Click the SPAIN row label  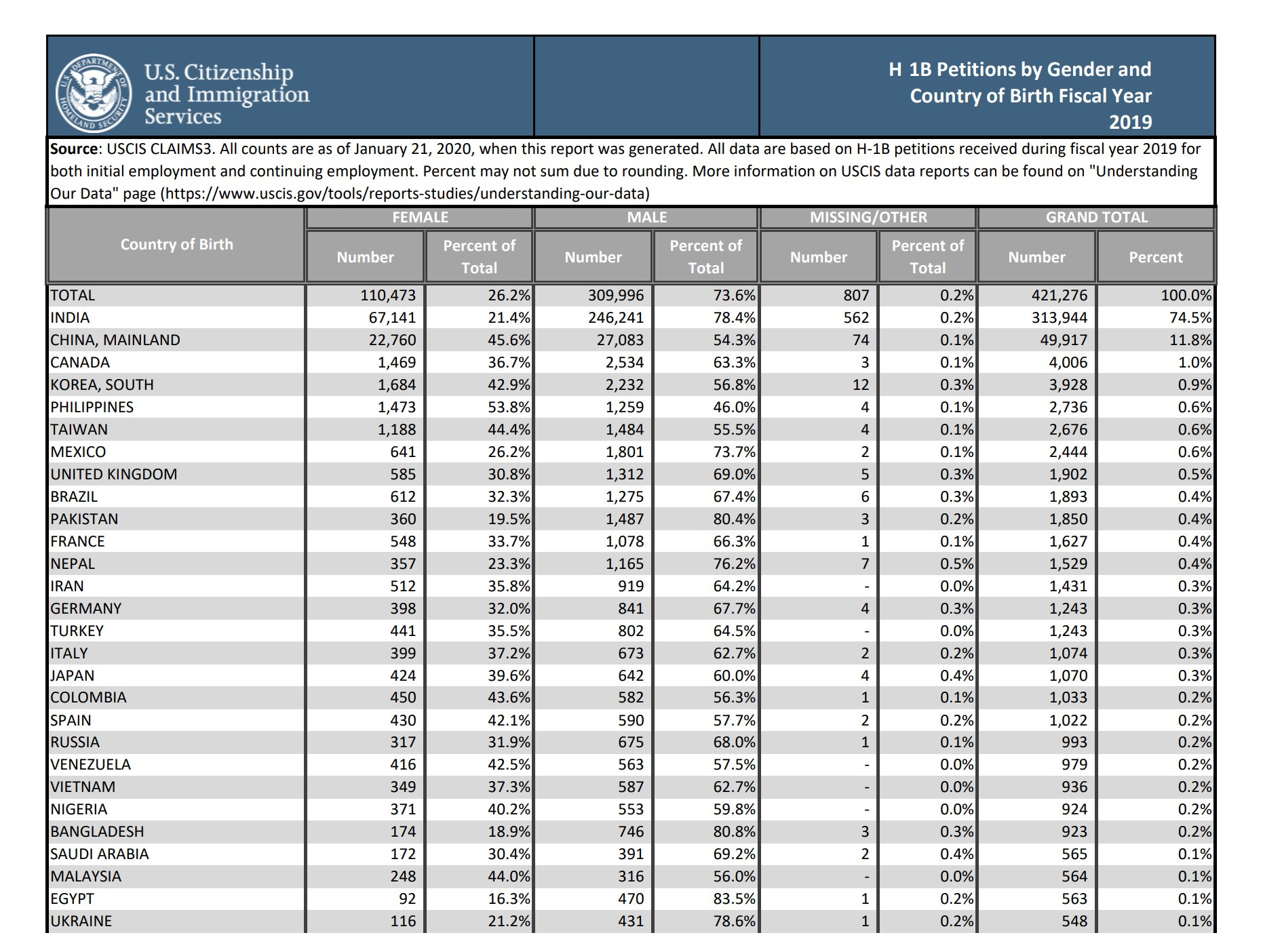tap(71, 721)
